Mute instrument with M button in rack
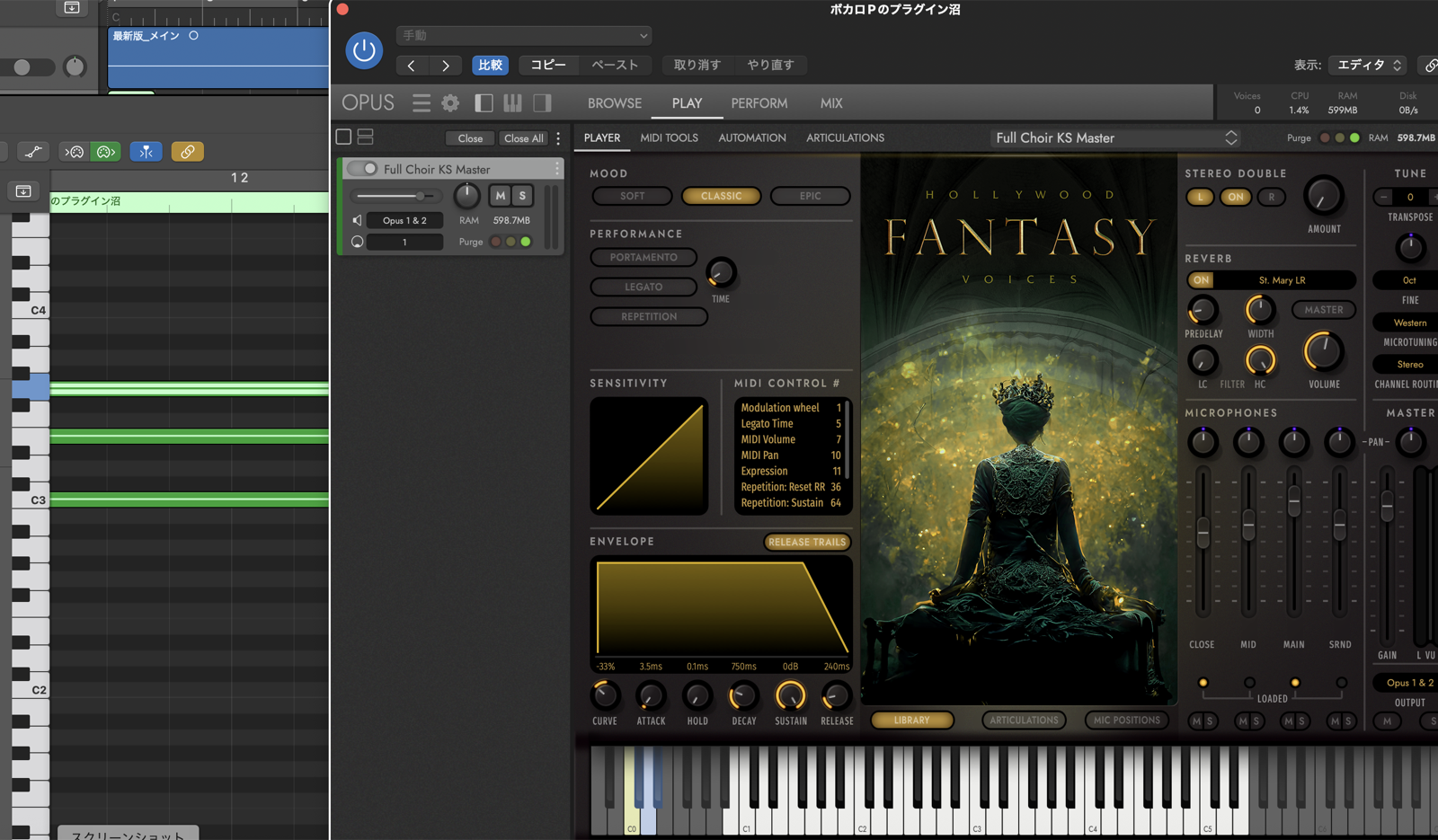The width and height of the screenshot is (1438, 840). [501, 196]
